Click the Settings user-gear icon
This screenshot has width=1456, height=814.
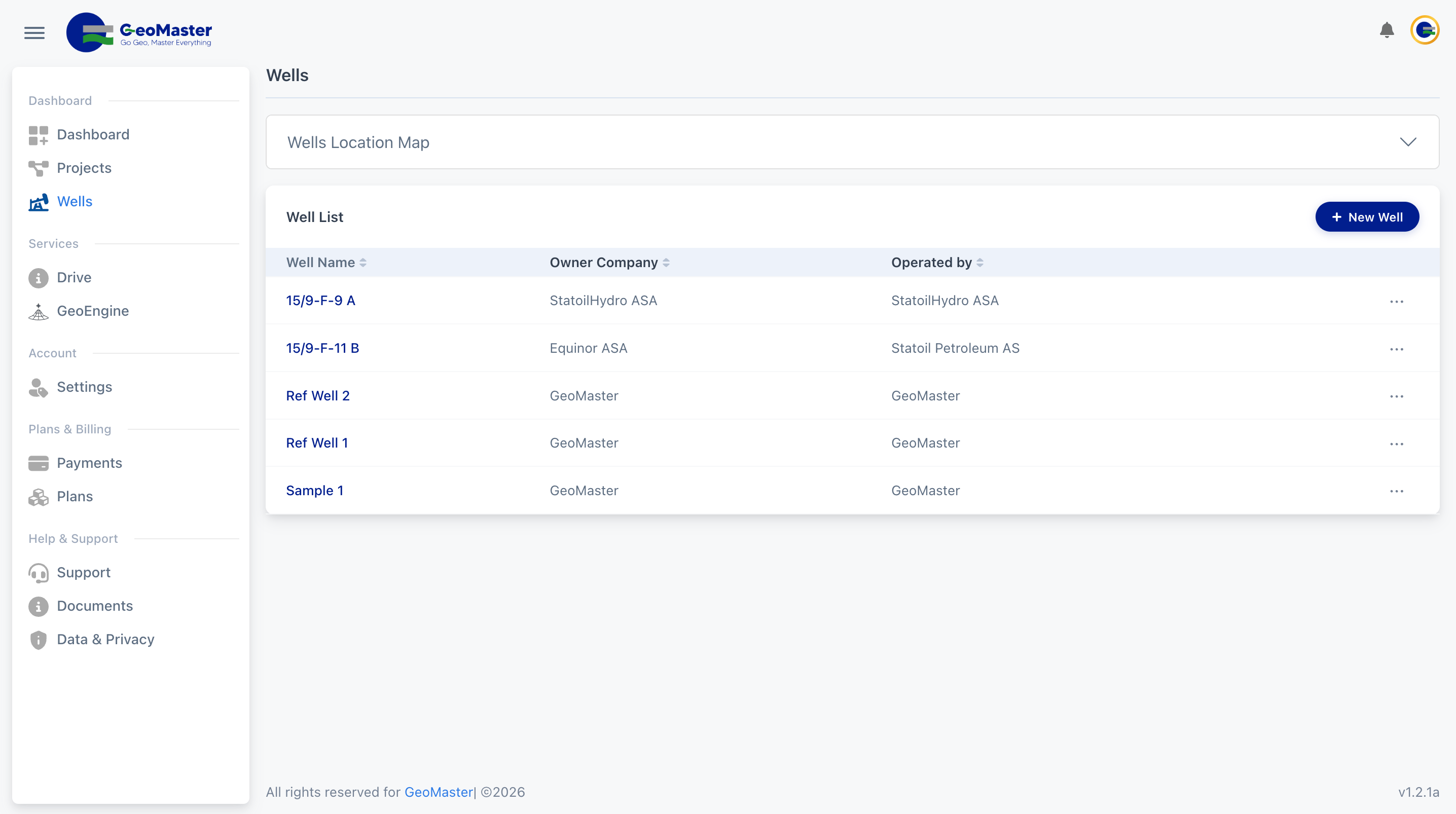(x=39, y=387)
